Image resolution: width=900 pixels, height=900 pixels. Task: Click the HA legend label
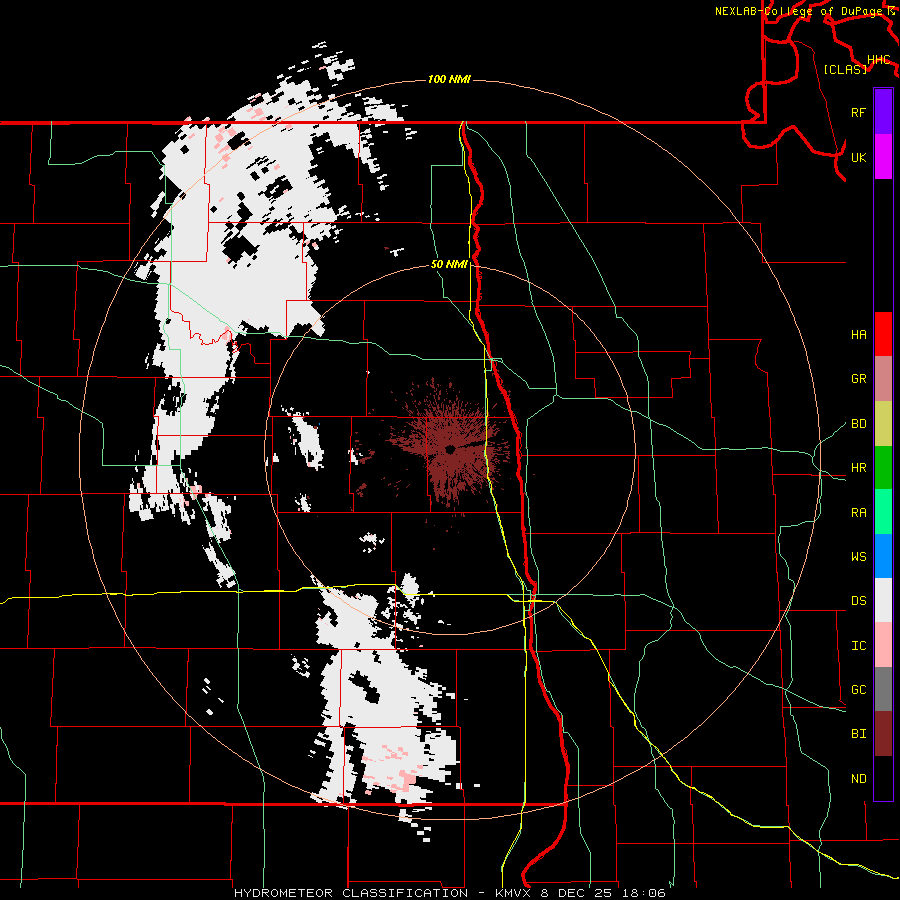(x=858, y=335)
